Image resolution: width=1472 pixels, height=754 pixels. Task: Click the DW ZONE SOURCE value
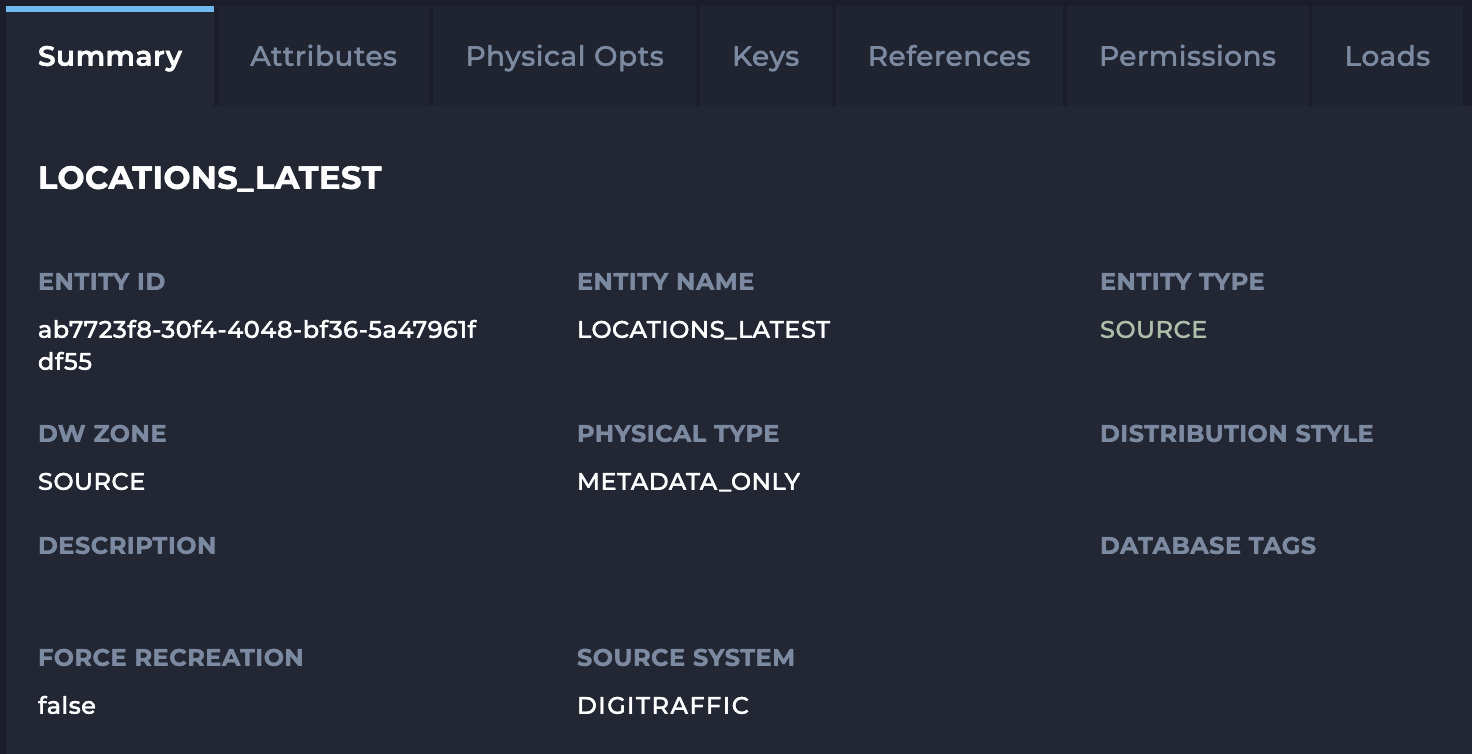pos(91,481)
